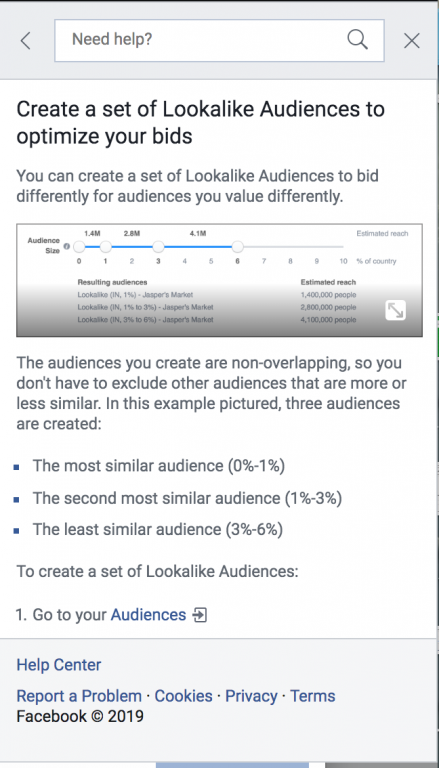Viewport: 439px width, 768px height.
Task: Close the help panel with the X
Action: click(412, 41)
